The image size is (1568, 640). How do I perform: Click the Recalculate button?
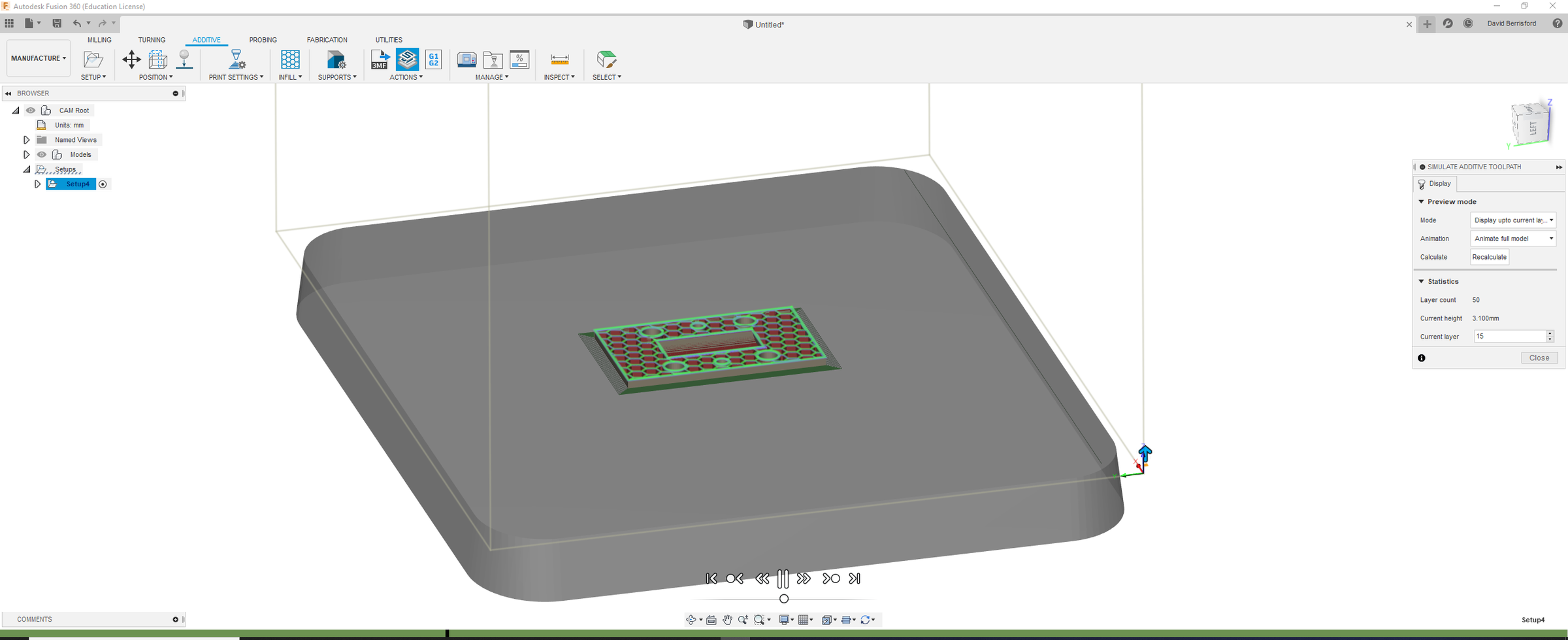coord(1490,257)
